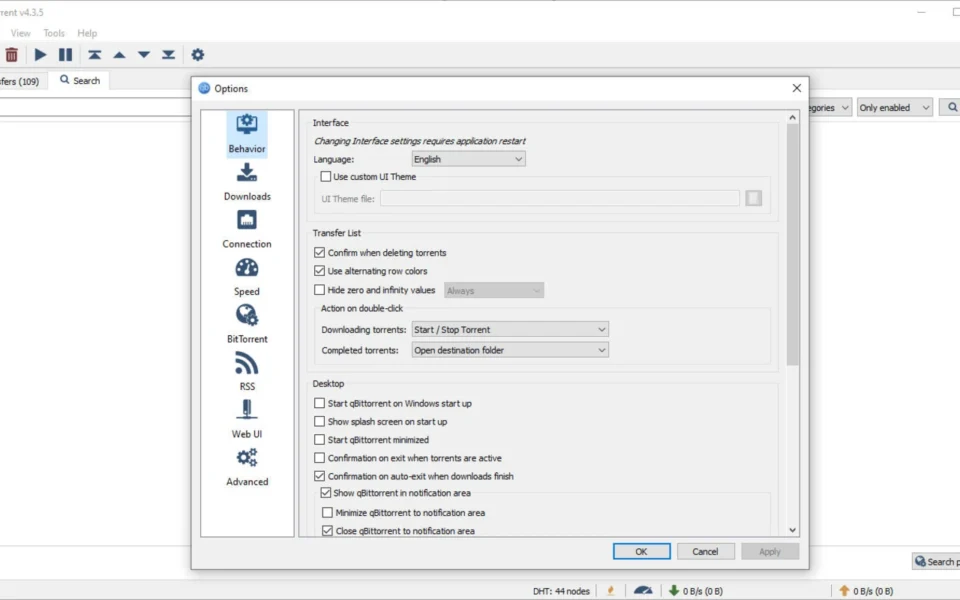Click the resume (play) toolbar icon

click(x=40, y=54)
